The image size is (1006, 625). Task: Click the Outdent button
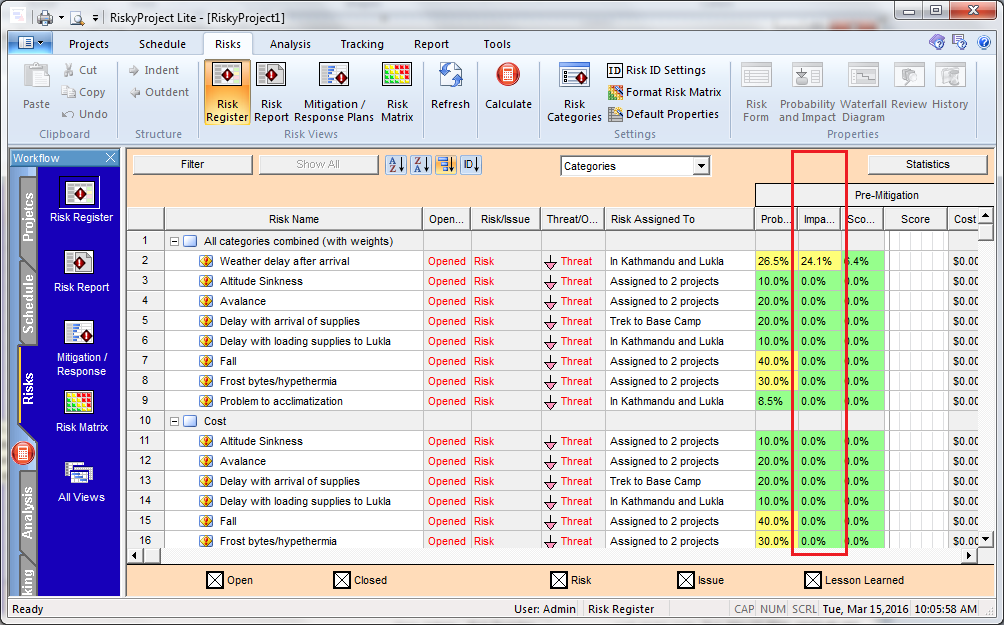(159, 92)
